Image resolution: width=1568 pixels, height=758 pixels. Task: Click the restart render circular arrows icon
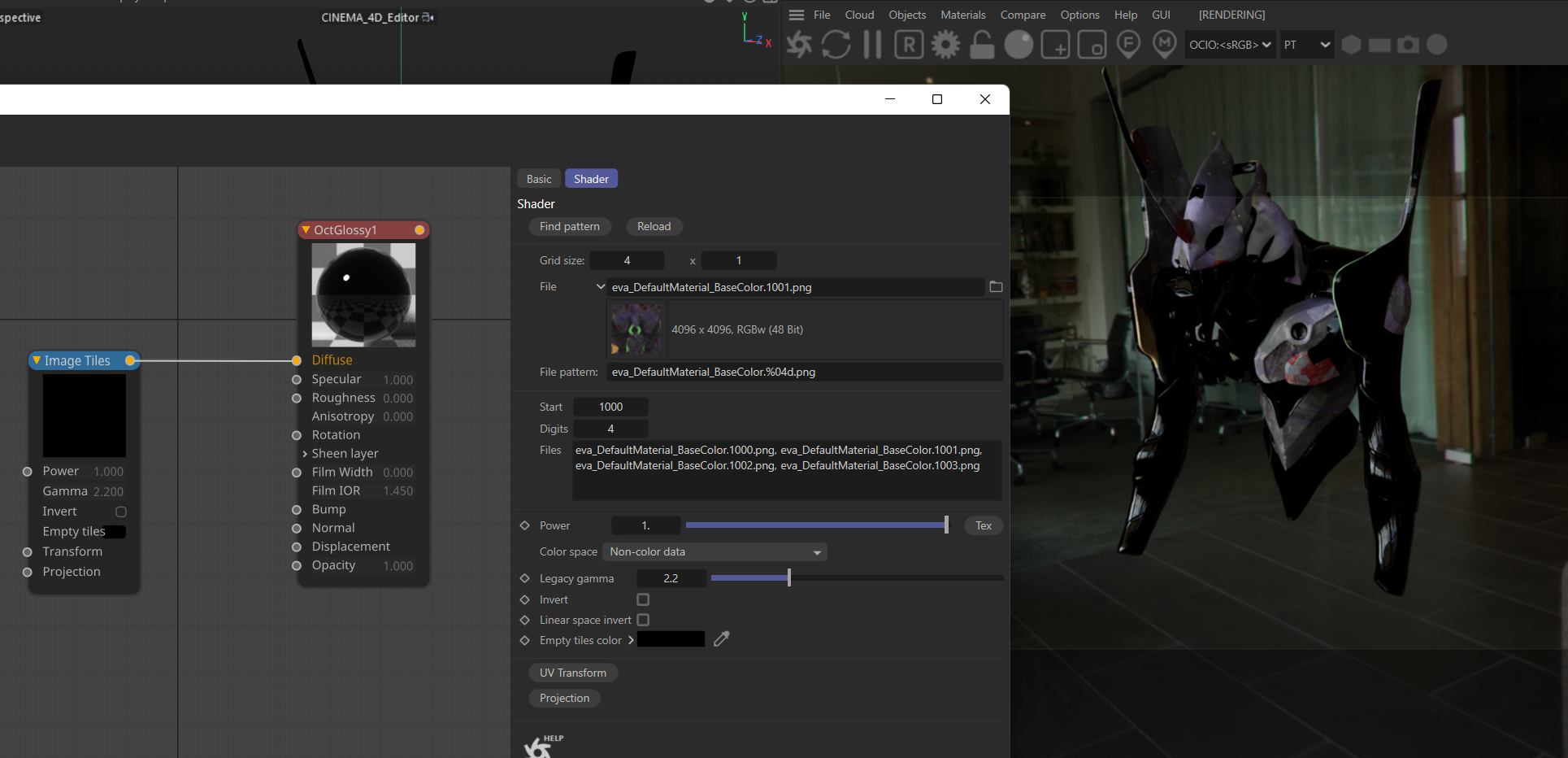pos(836,45)
